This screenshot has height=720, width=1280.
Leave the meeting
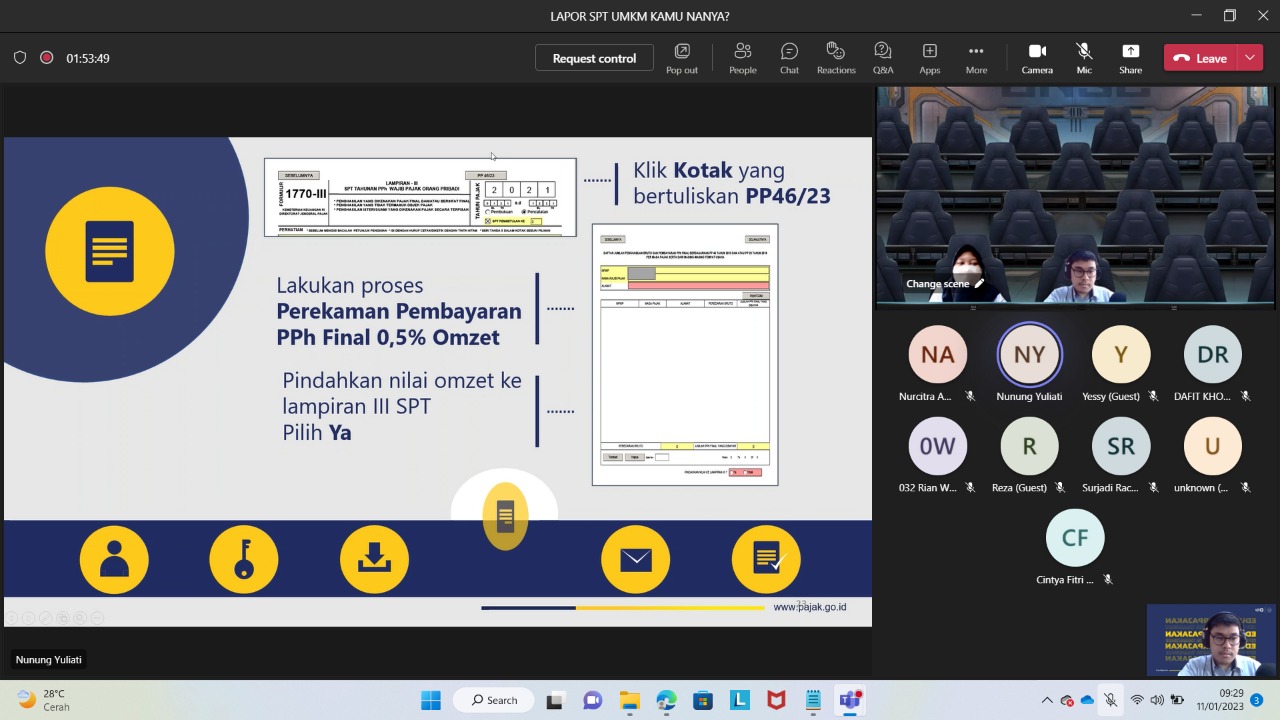click(1201, 58)
